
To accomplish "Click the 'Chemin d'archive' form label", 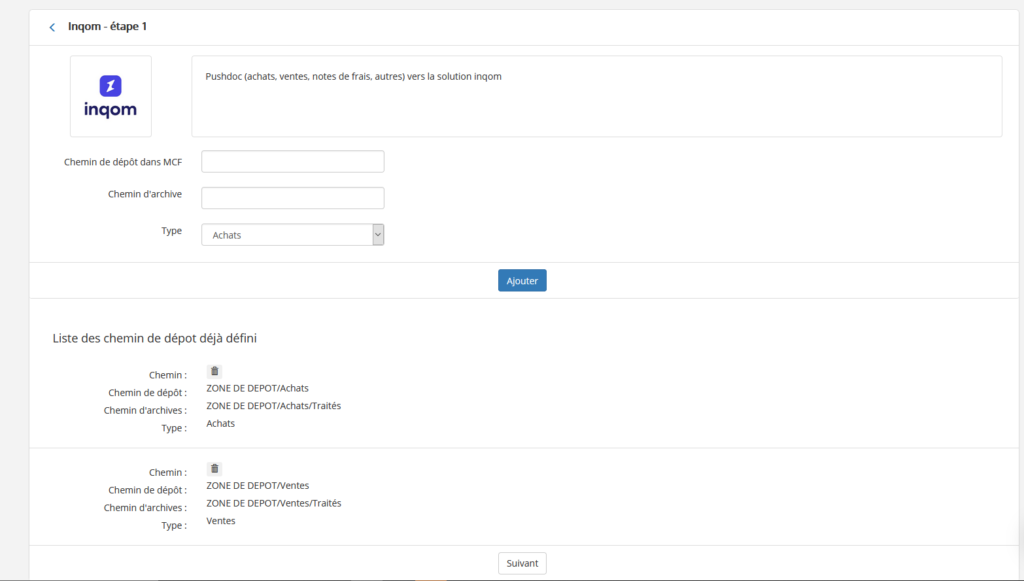I will pos(144,194).
